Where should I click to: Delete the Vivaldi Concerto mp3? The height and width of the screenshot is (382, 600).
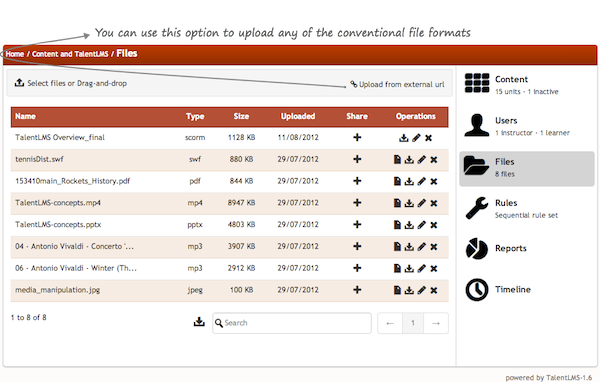coord(434,247)
